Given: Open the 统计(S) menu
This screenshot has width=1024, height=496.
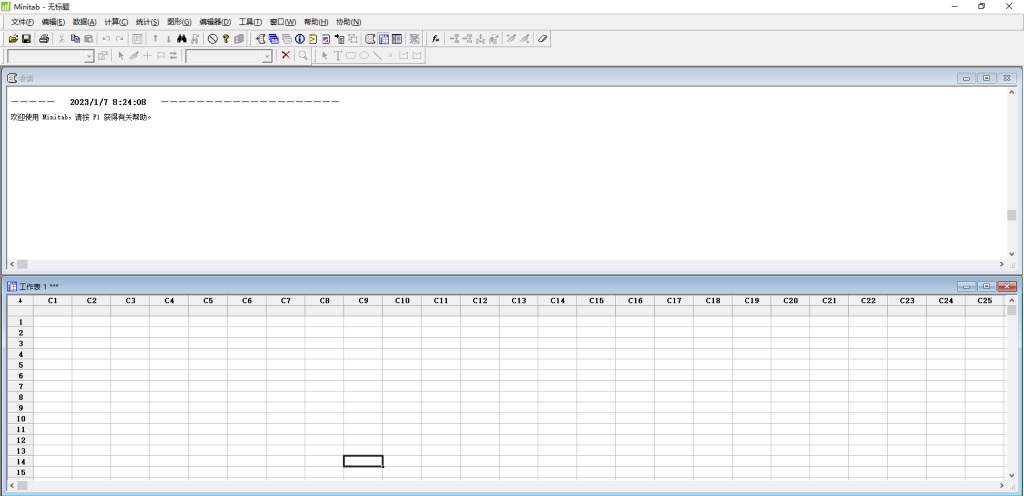Looking at the screenshot, I should point(147,22).
